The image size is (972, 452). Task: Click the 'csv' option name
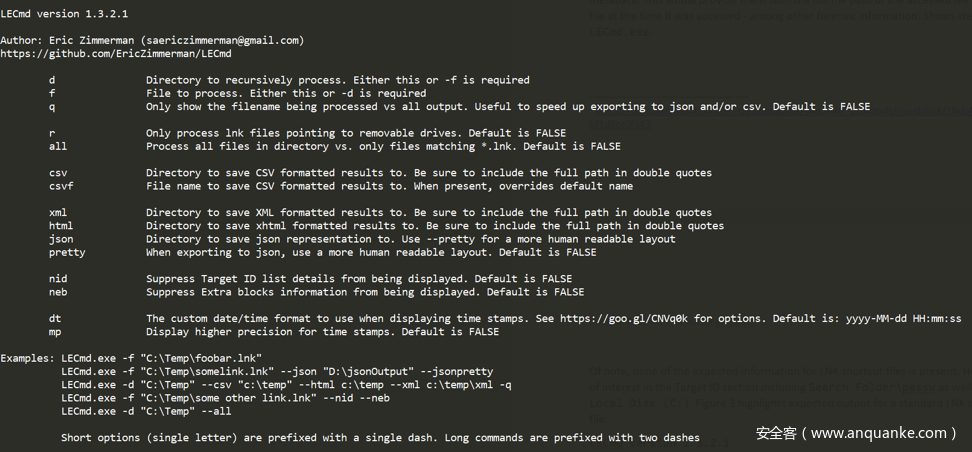coord(58,173)
